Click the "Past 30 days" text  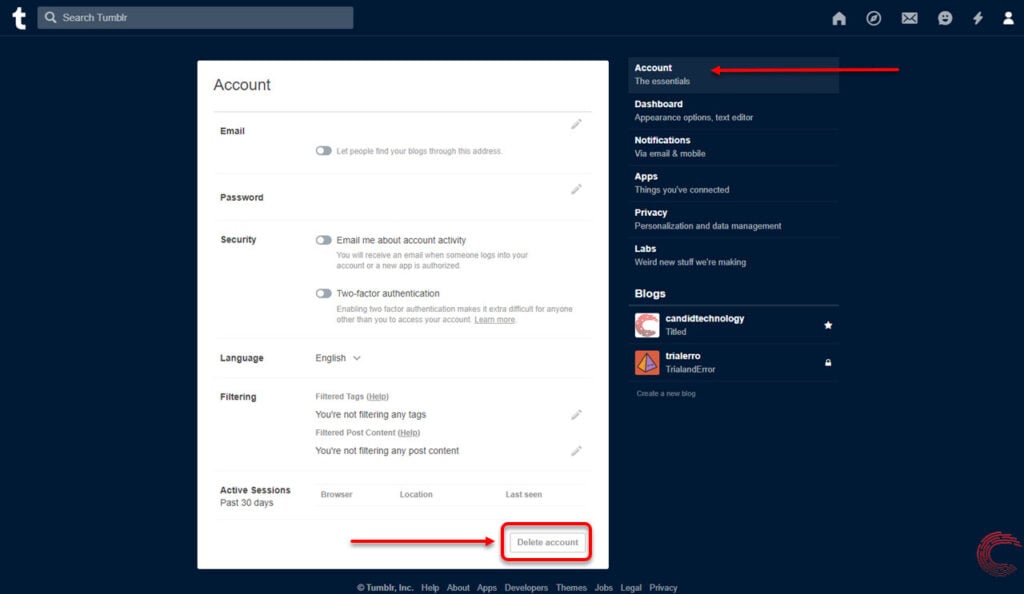coord(246,503)
